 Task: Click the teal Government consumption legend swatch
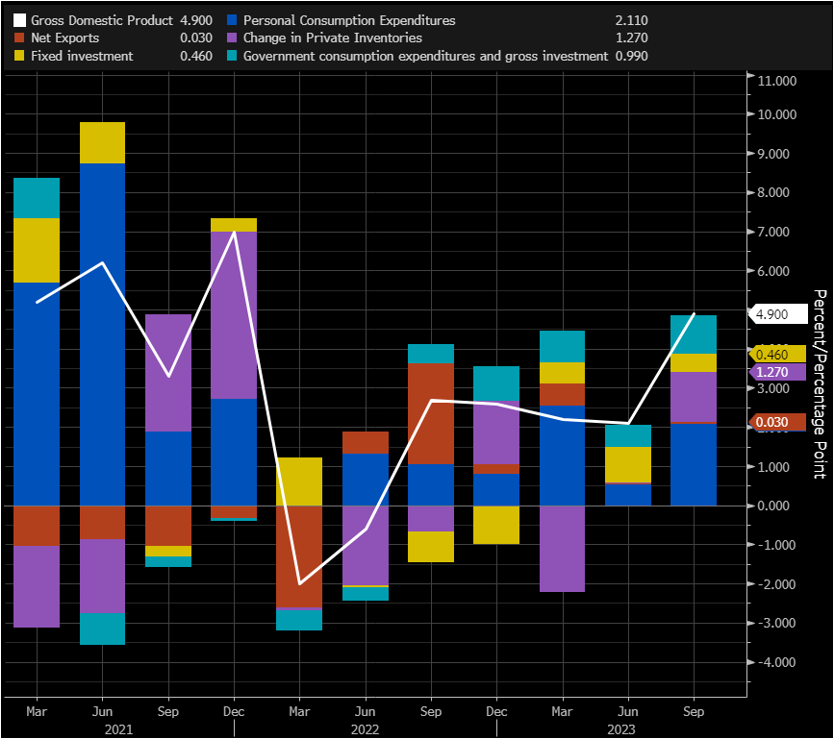tap(232, 56)
